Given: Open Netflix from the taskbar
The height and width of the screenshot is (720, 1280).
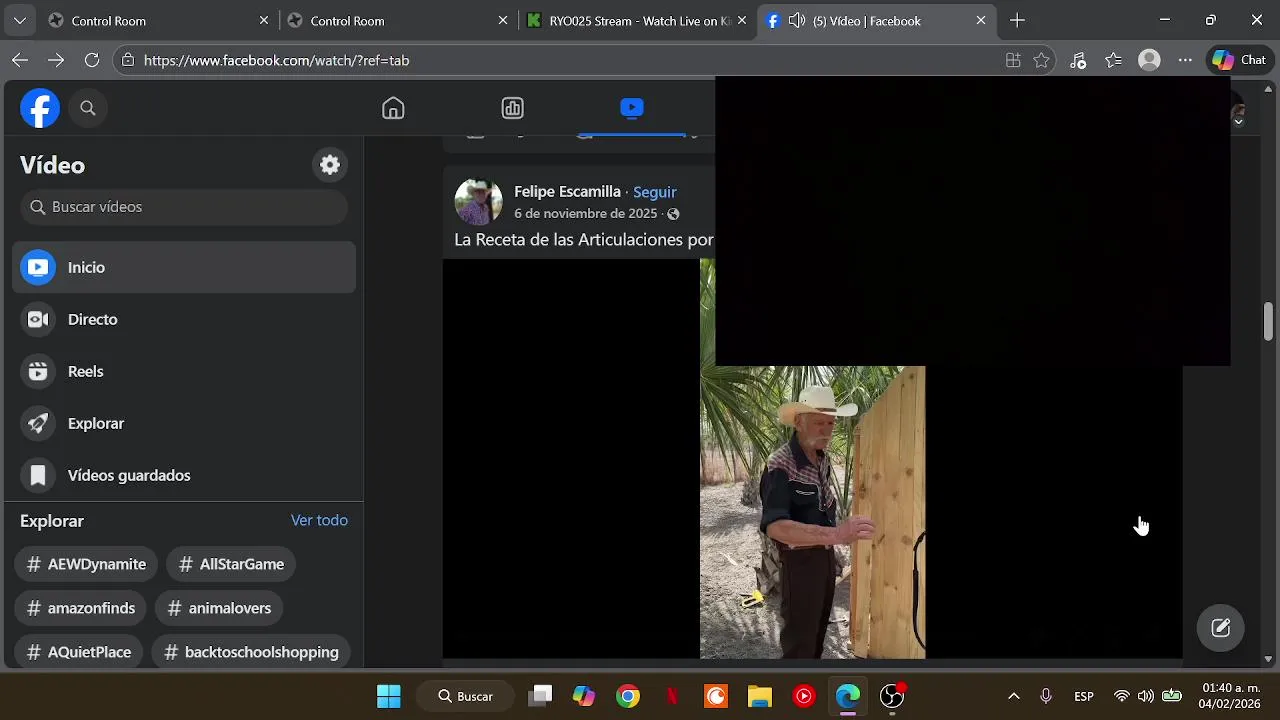Looking at the screenshot, I should 672,696.
